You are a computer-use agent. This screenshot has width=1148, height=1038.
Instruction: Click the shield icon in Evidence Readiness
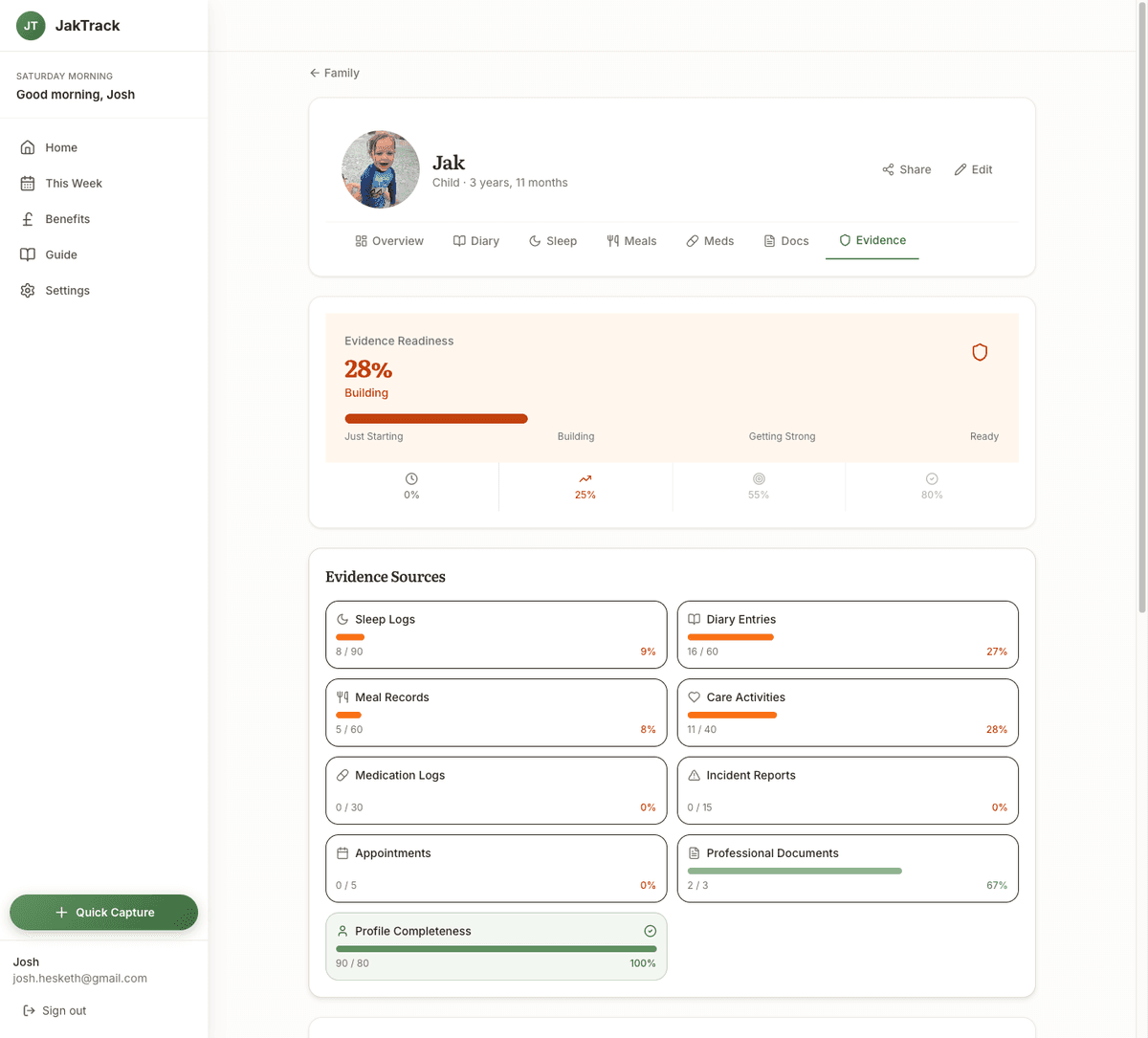point(980,352)
